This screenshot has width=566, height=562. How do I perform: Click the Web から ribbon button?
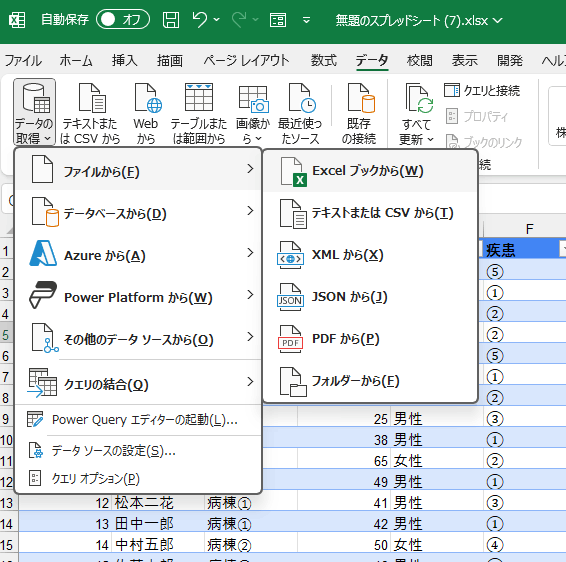146,113
